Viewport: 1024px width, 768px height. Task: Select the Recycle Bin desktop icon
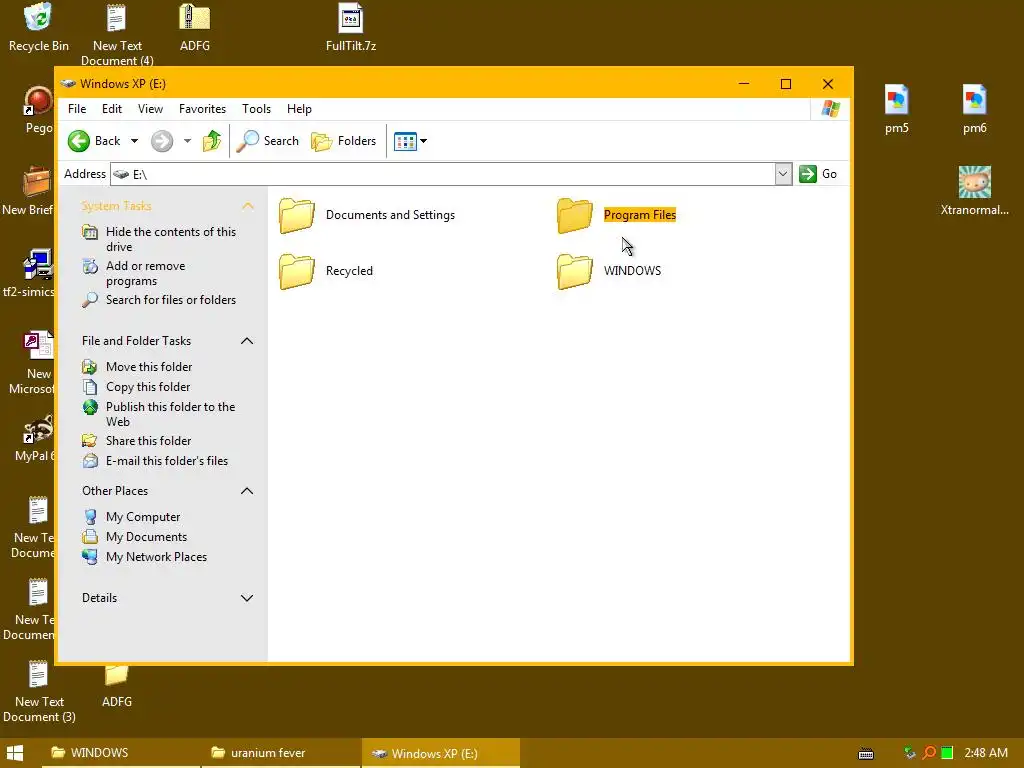(x=39, y=27)
